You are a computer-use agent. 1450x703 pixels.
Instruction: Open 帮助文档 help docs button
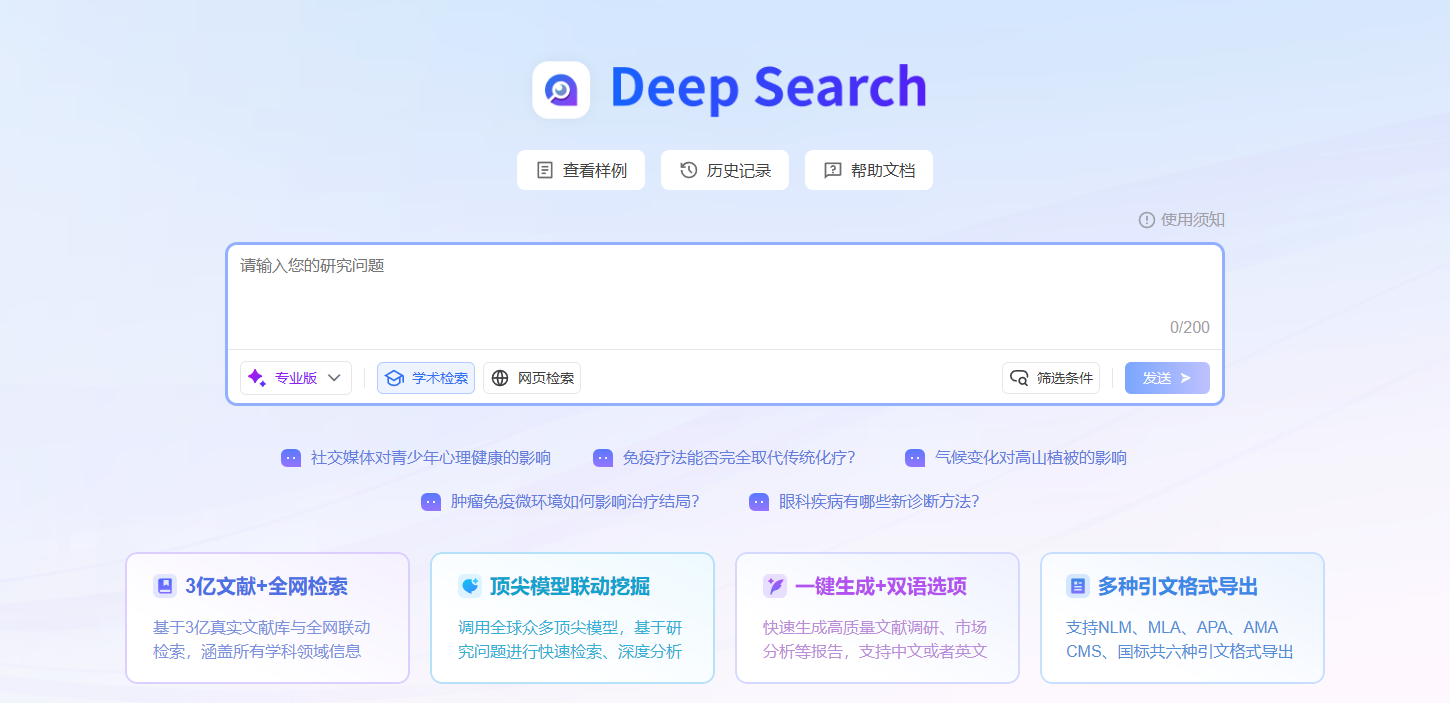click(869, 170)
